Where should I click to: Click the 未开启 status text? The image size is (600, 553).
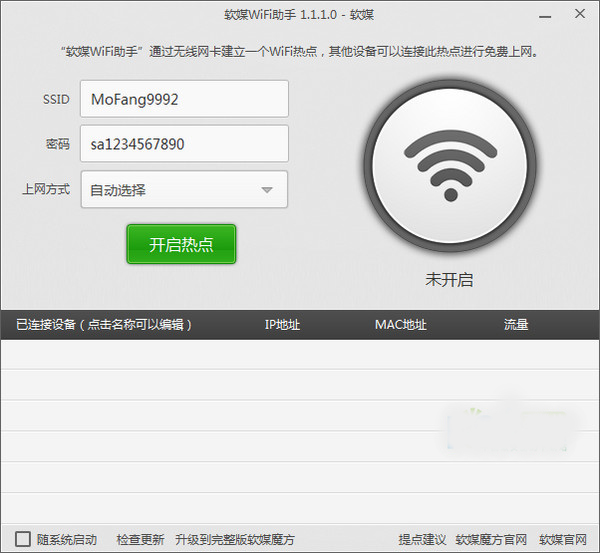449,280
